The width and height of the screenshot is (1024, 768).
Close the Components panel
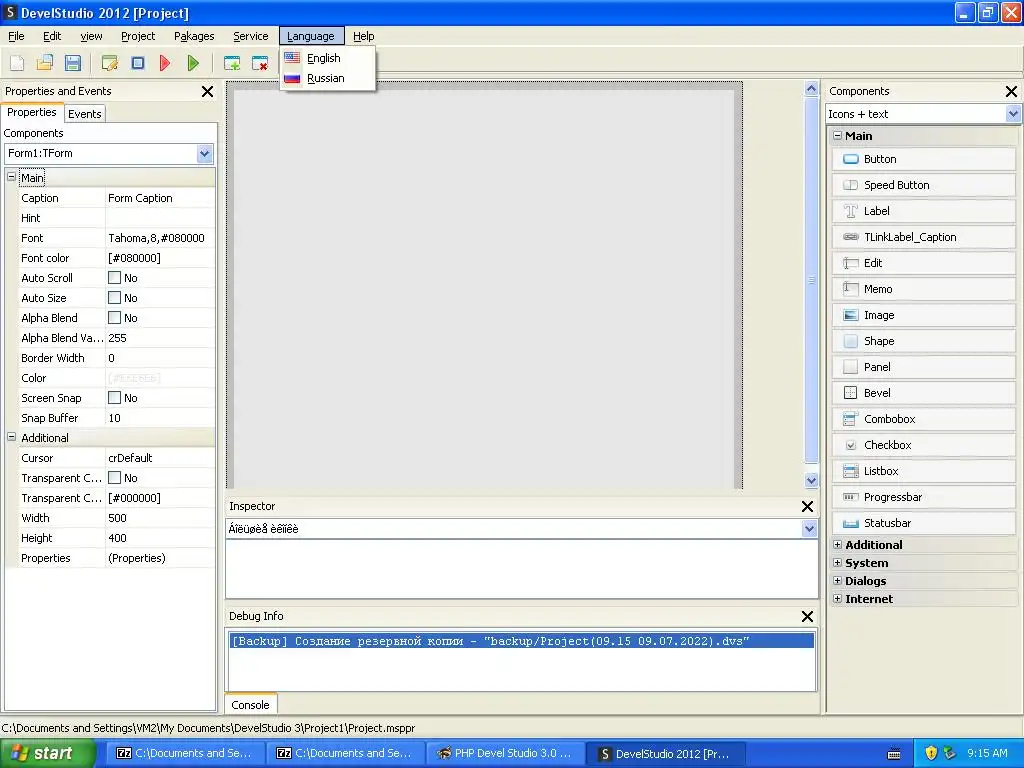[1011, 91]
